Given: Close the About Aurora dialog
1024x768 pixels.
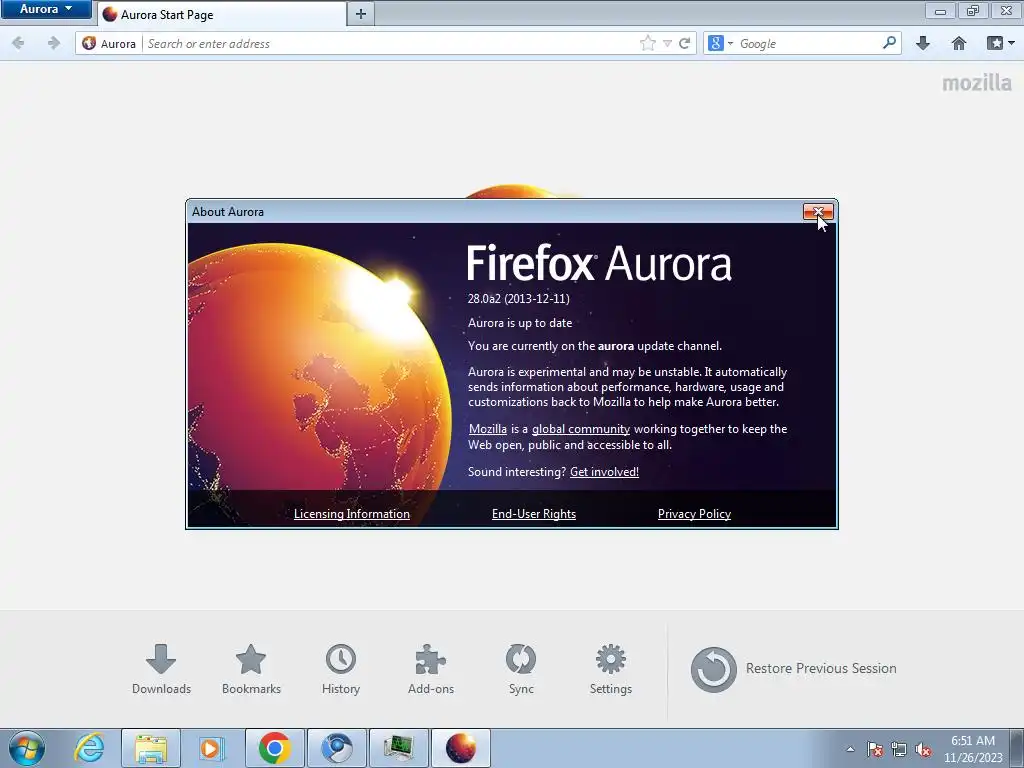Looking at the screenshot, I should [818, 212].
